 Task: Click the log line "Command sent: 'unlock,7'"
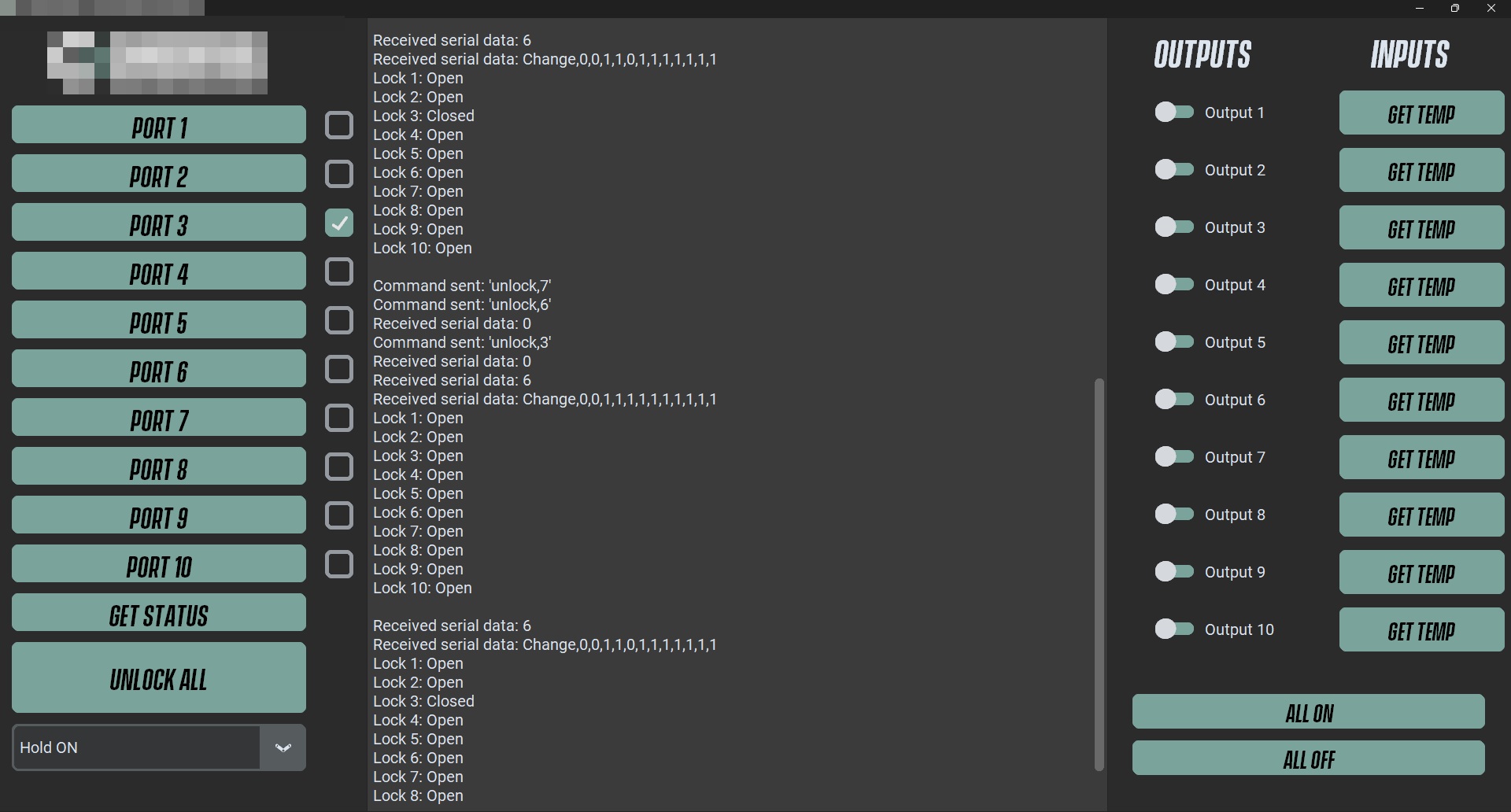point(462,286)
